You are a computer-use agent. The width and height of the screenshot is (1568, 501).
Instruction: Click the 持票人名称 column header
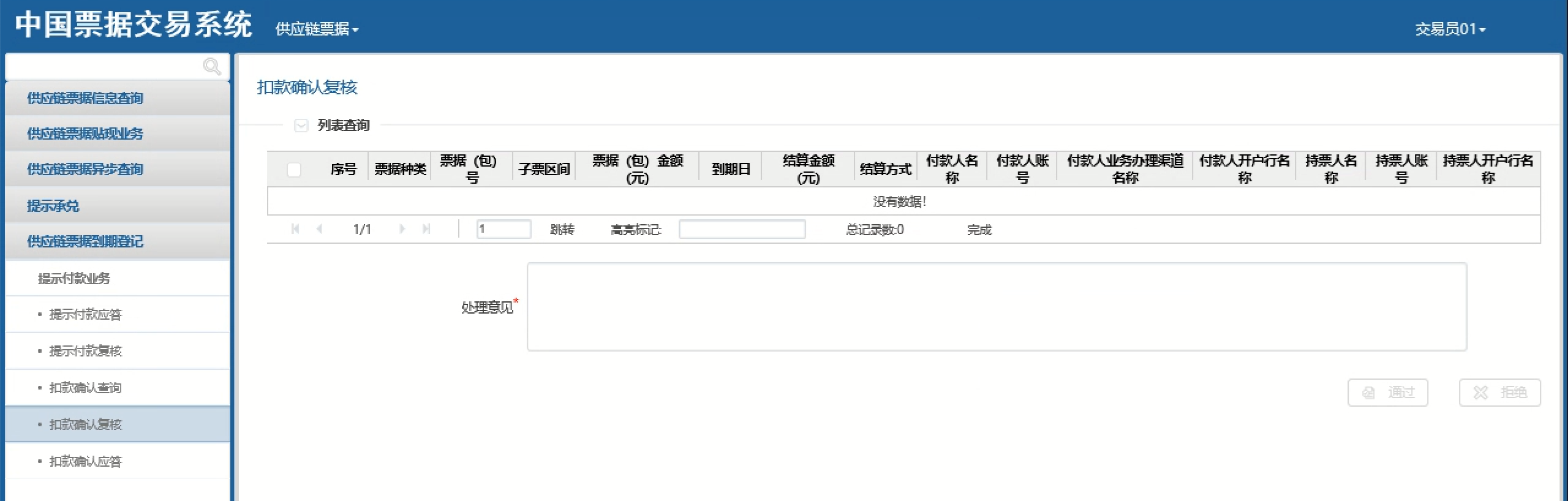tap(1331, 169)
